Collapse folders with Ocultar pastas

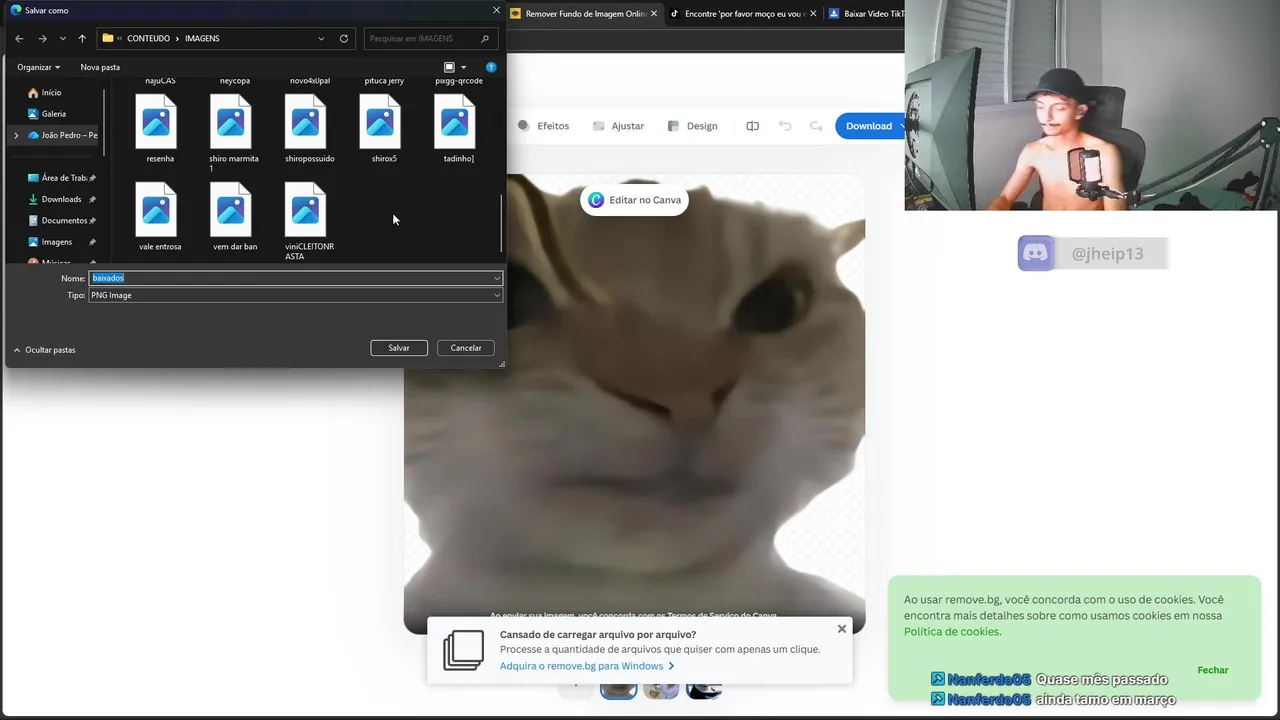[x=44, y=350]
